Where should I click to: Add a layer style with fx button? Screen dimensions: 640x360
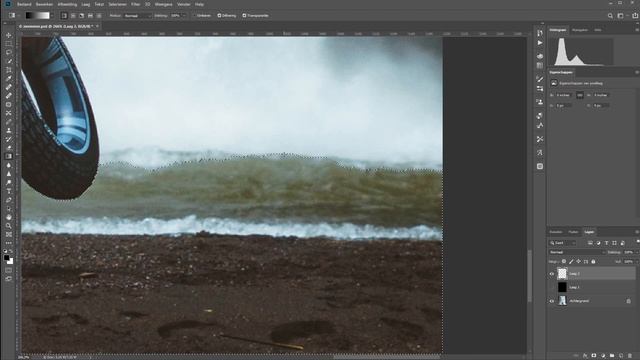585,356
